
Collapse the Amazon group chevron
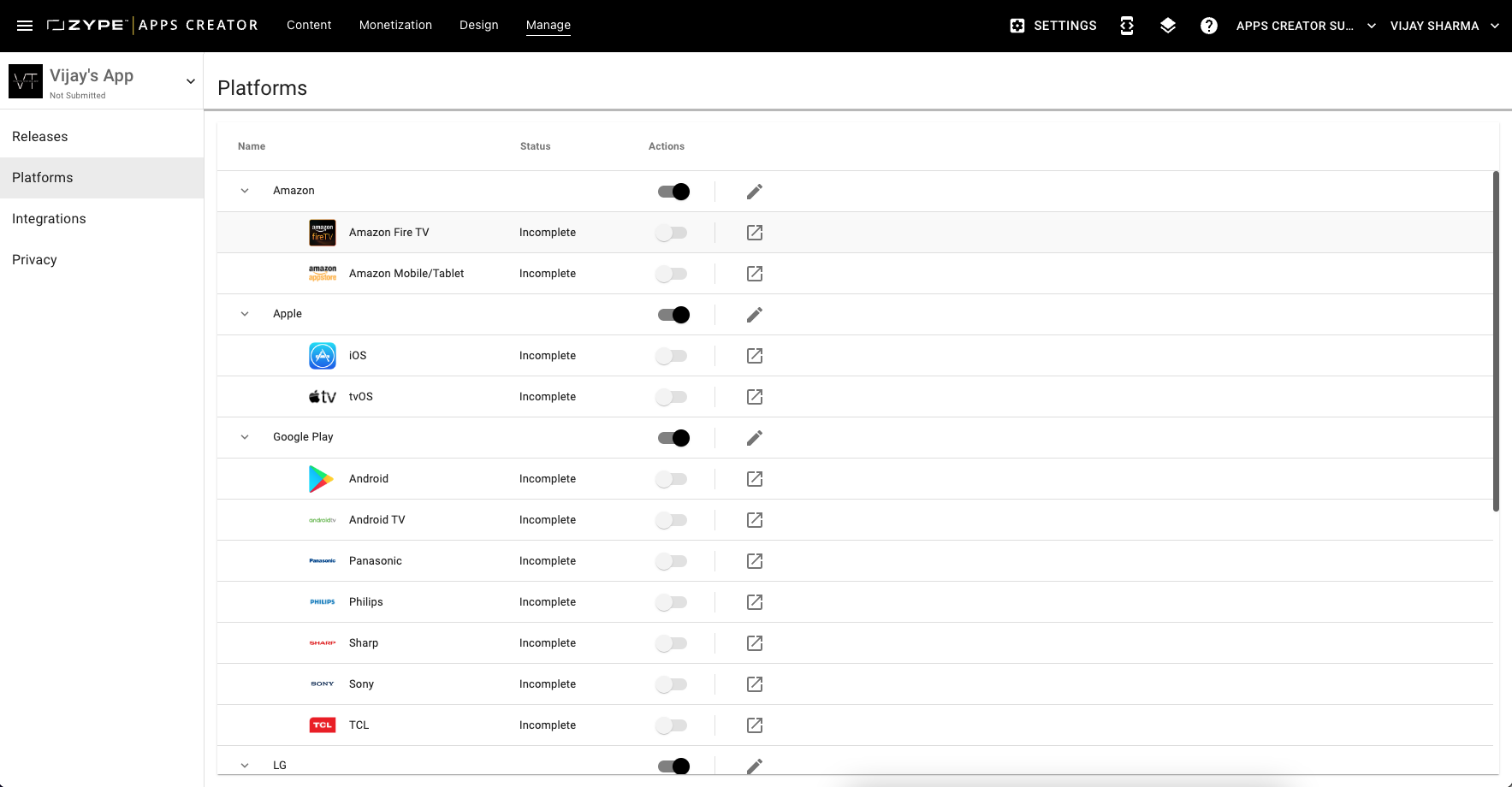click(x=245, y=191)
